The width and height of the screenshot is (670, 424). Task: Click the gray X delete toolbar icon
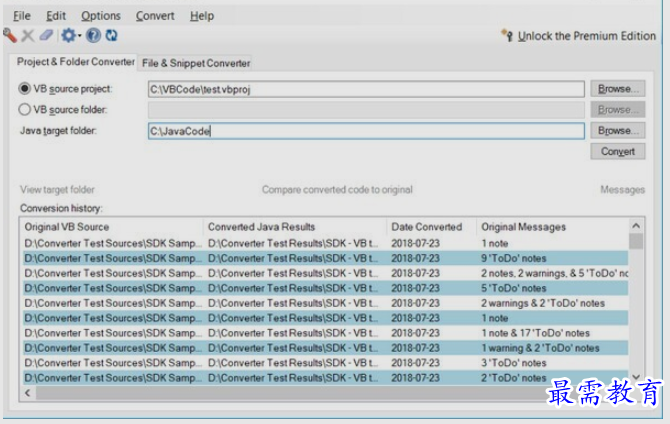[28, 35]
